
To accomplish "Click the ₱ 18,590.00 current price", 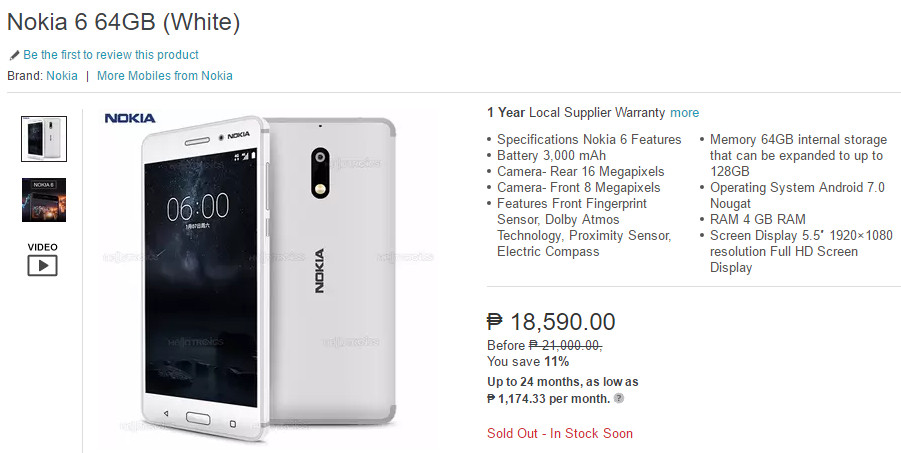I will coord(551,322).
